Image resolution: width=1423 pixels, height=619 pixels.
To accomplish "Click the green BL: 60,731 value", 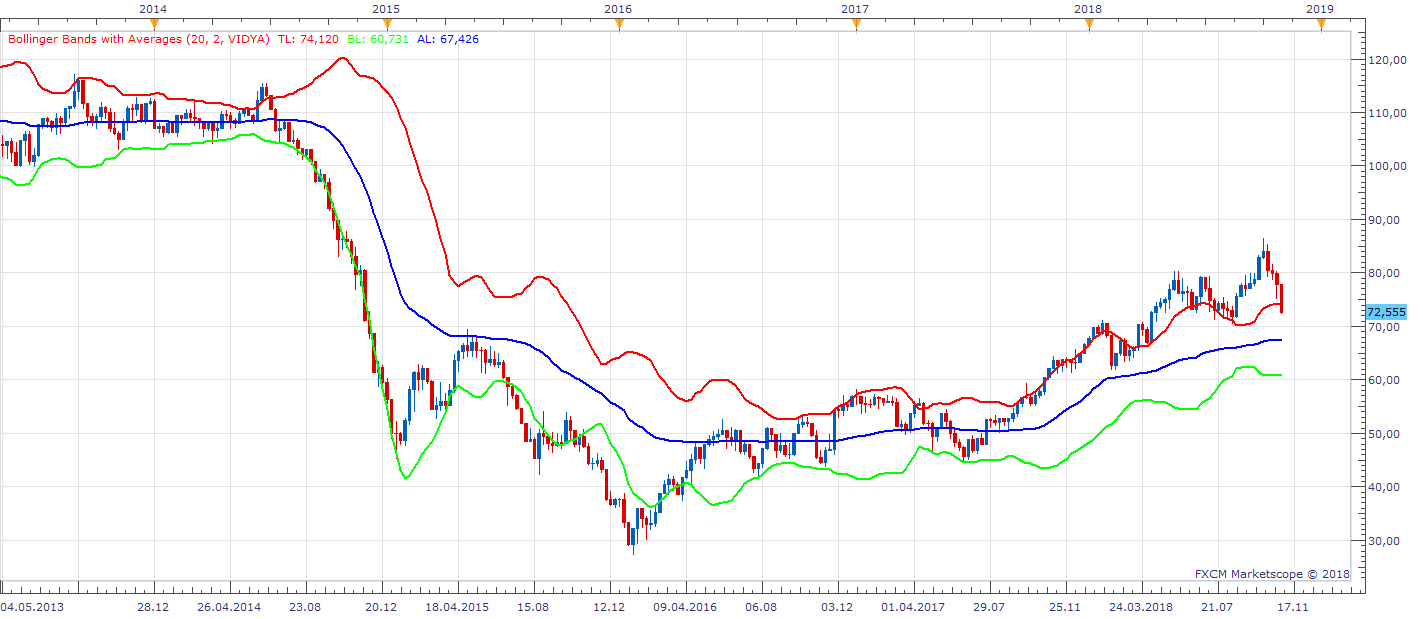I will [x=379, y=40].
